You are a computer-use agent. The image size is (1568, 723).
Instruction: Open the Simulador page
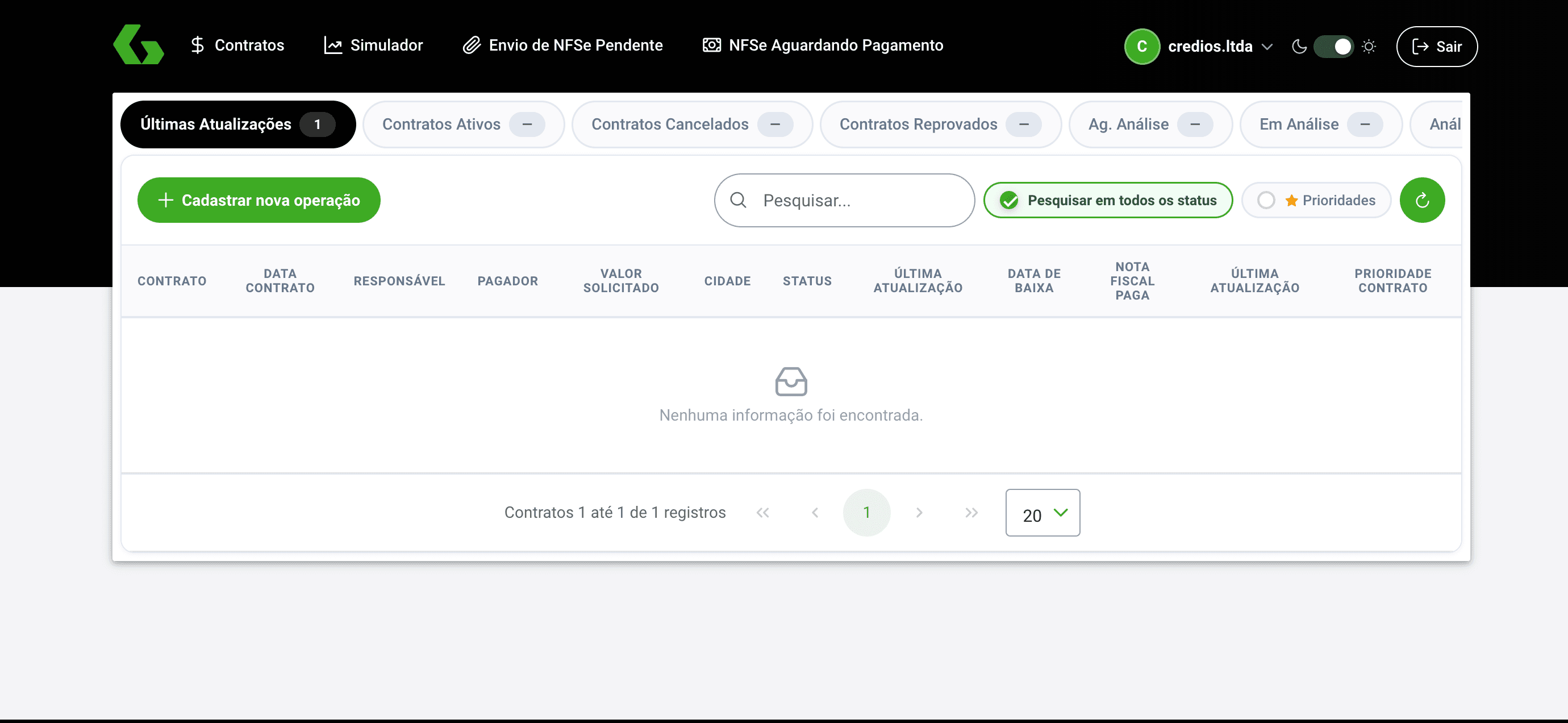(373, 45)
